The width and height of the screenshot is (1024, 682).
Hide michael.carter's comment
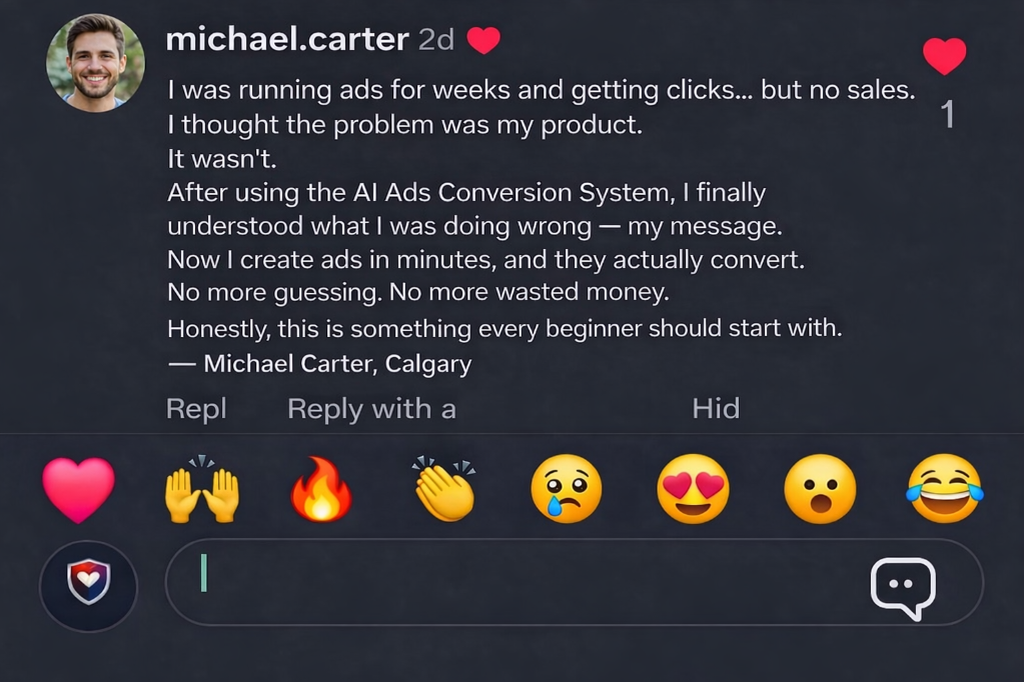(x=716, y=409)
